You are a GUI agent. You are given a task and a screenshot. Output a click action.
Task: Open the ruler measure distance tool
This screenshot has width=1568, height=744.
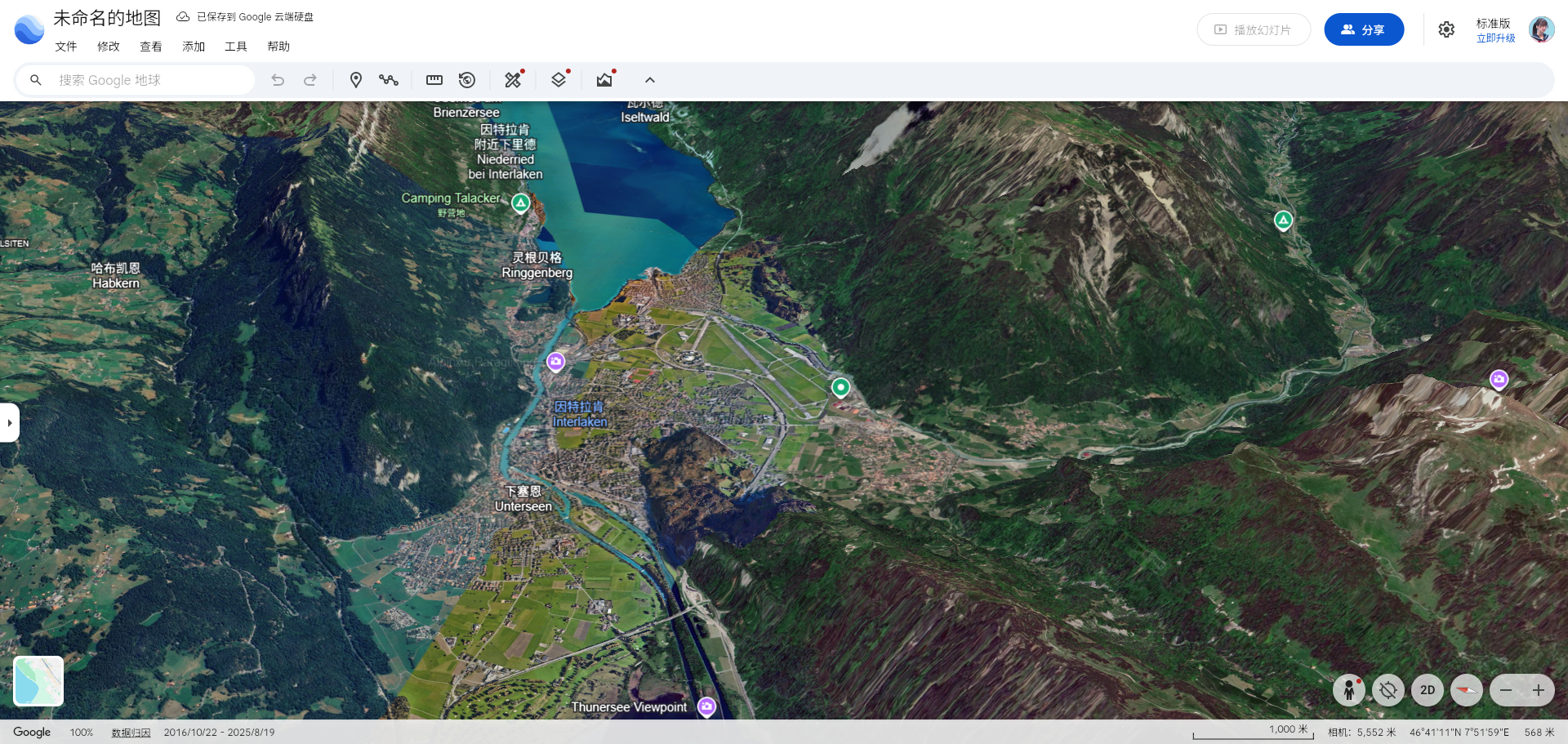(434, 80)
